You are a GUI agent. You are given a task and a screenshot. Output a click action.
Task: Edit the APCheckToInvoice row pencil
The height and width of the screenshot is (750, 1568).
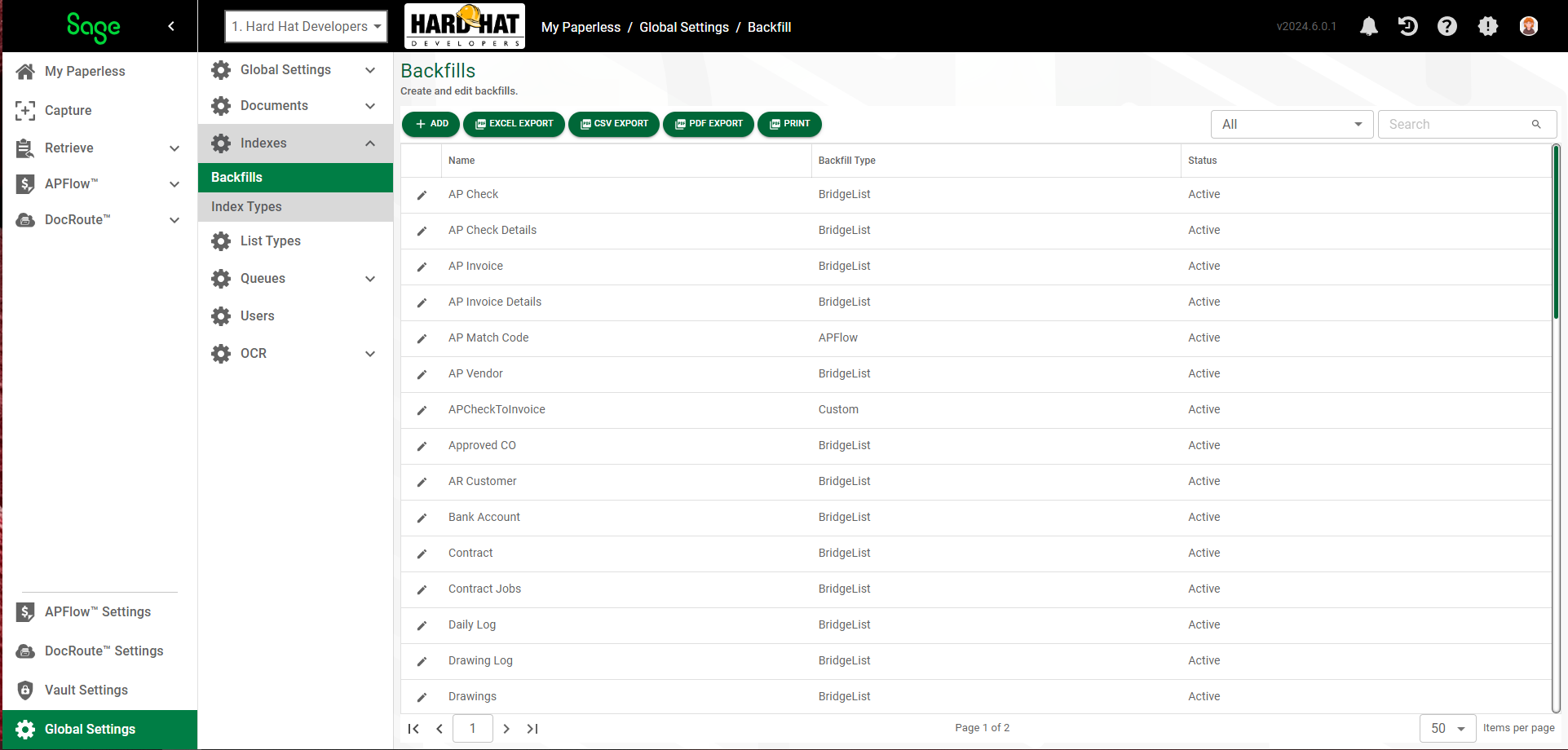click(422, 410)
